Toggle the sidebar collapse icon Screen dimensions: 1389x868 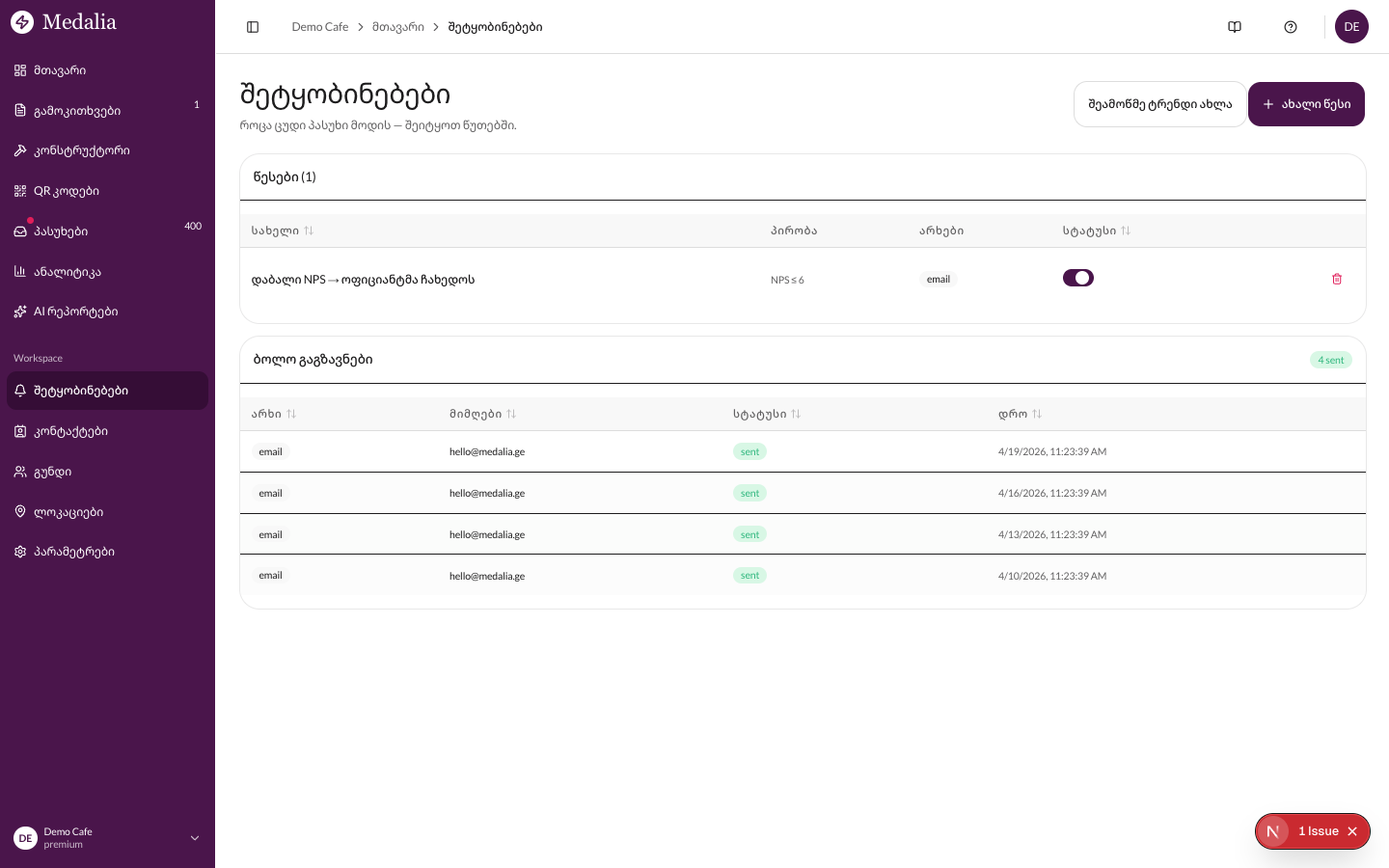click(x=253, y=27)
